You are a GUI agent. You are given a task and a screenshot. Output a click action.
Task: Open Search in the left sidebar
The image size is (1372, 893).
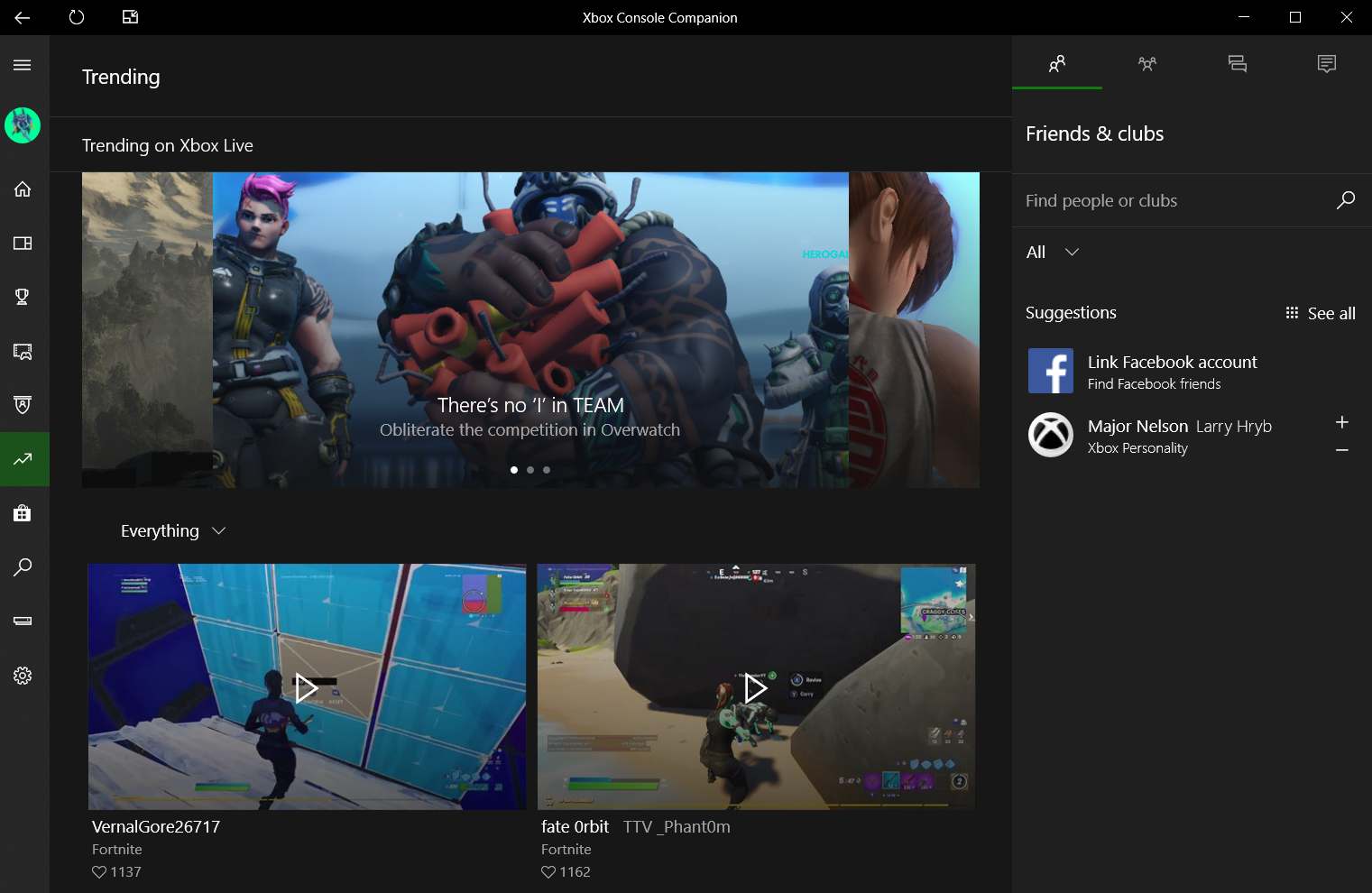23,567
